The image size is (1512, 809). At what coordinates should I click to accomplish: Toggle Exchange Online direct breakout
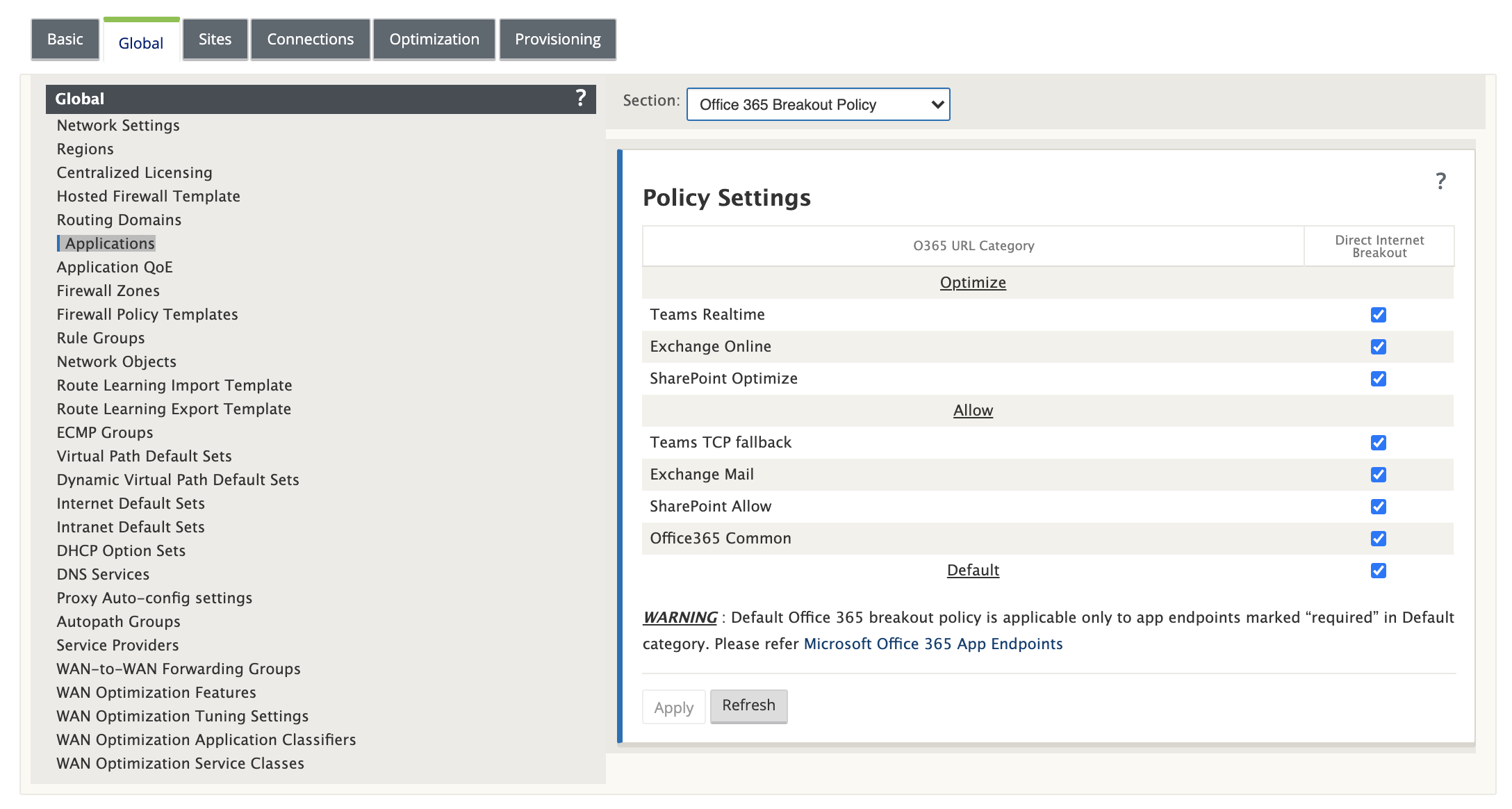click(x=1379, y=347)
